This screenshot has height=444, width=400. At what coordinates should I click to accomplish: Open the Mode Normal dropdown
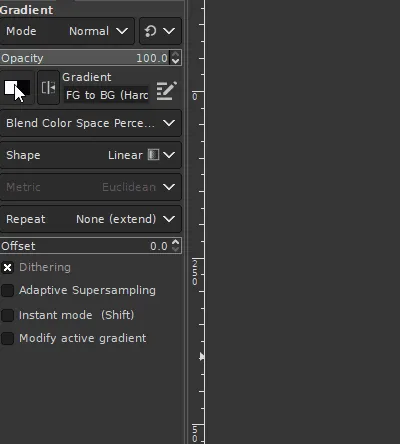coord(67,31)
